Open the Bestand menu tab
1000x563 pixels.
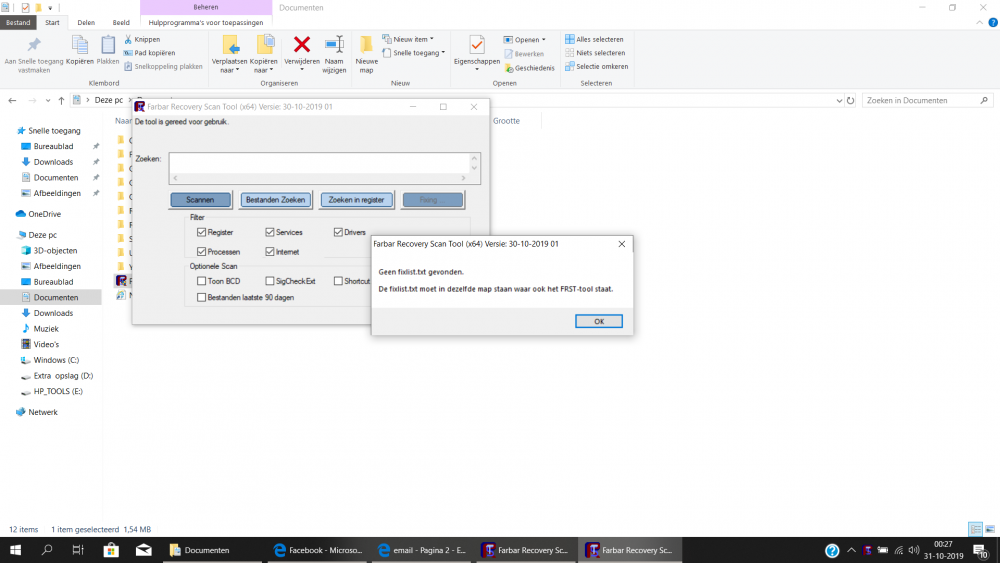click(x=18, y=22)
